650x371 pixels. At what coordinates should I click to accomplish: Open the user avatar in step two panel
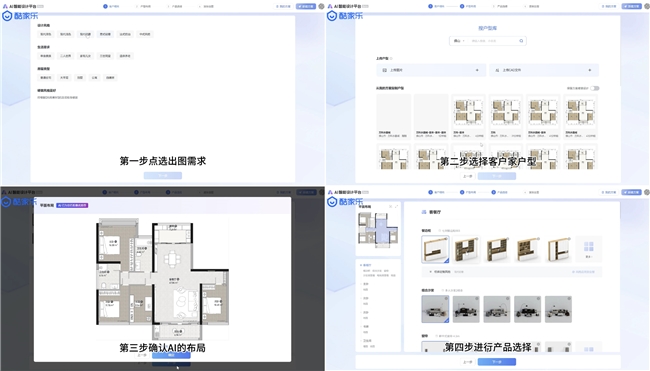[647, 6]
